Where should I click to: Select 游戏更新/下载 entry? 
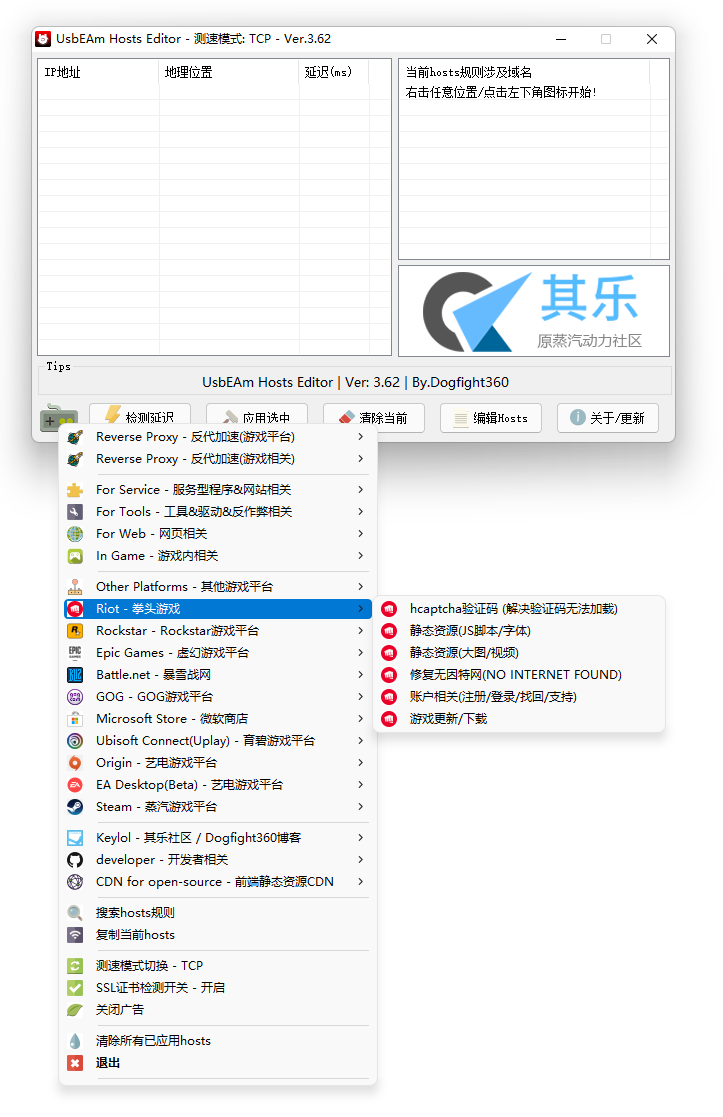pyautogui.click(x=519, y=719)
